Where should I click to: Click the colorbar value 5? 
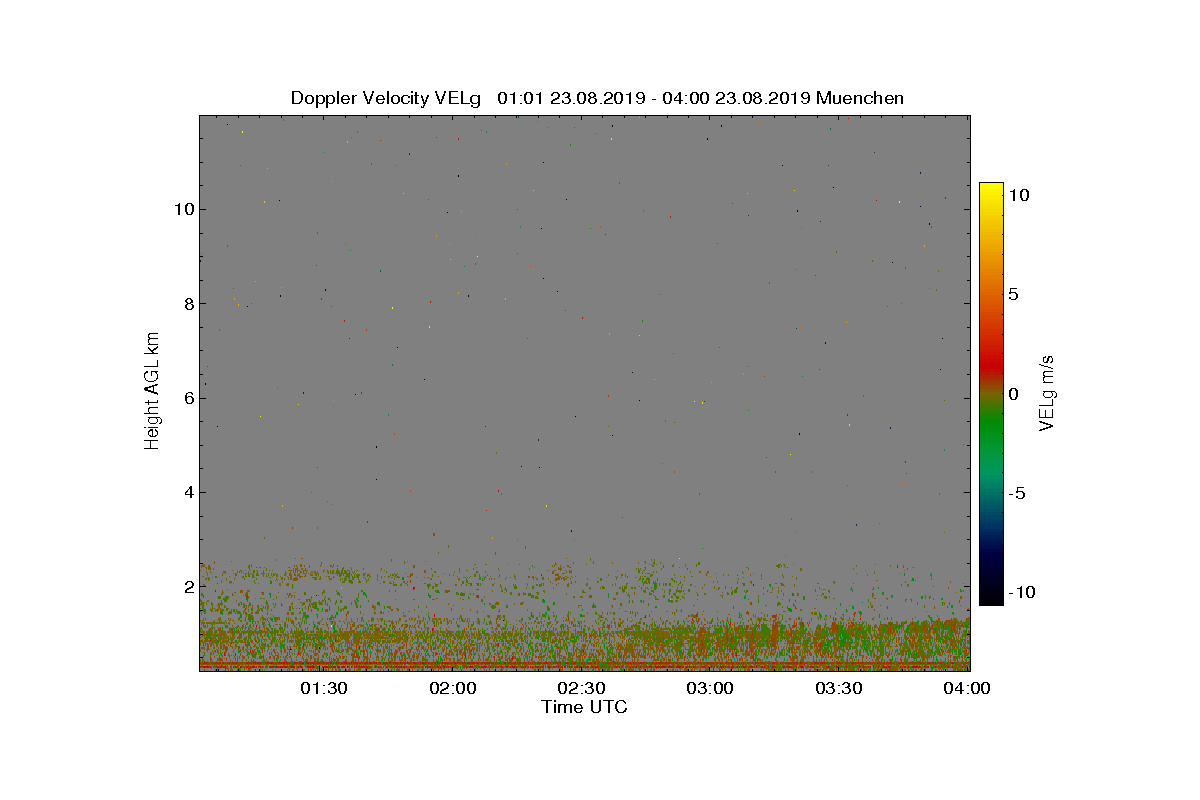[1014, 295]
